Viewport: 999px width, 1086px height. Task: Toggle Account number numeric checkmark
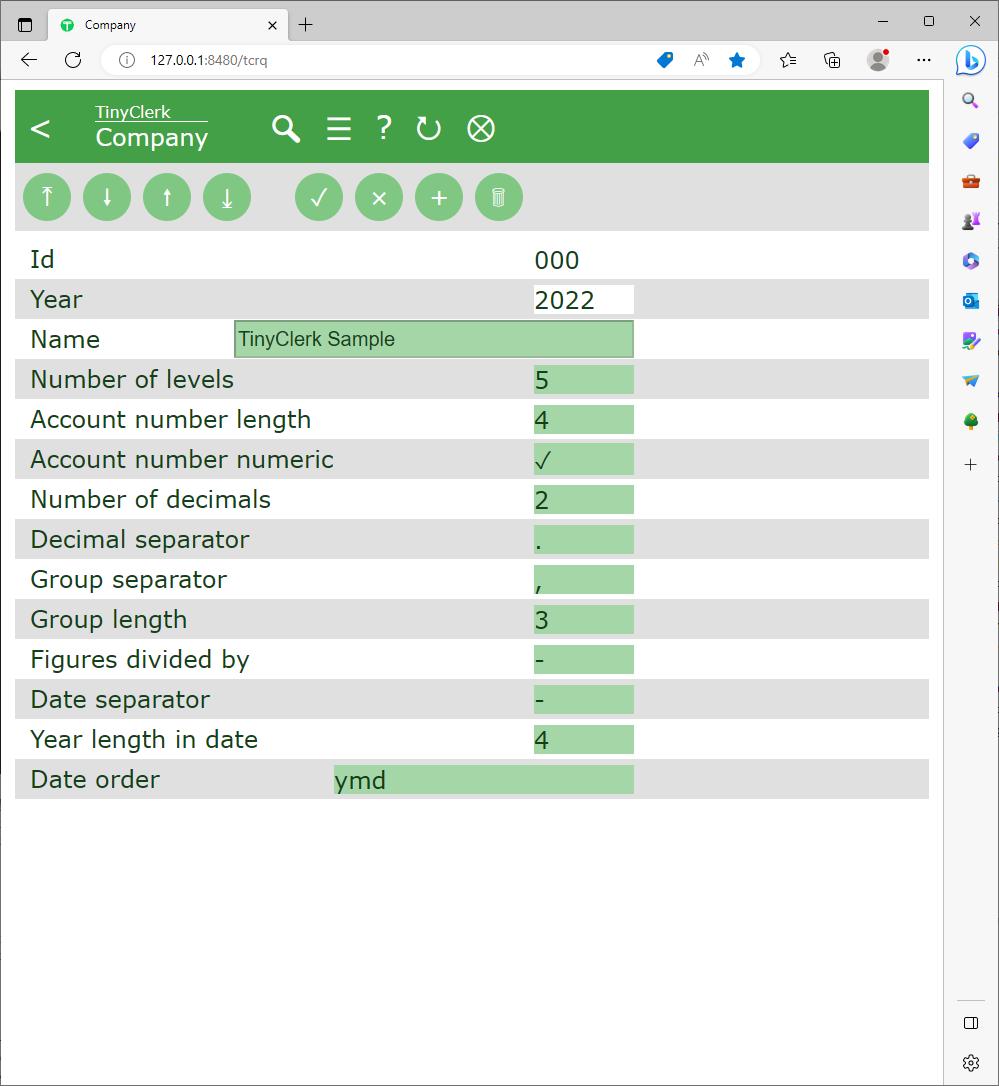583,460
